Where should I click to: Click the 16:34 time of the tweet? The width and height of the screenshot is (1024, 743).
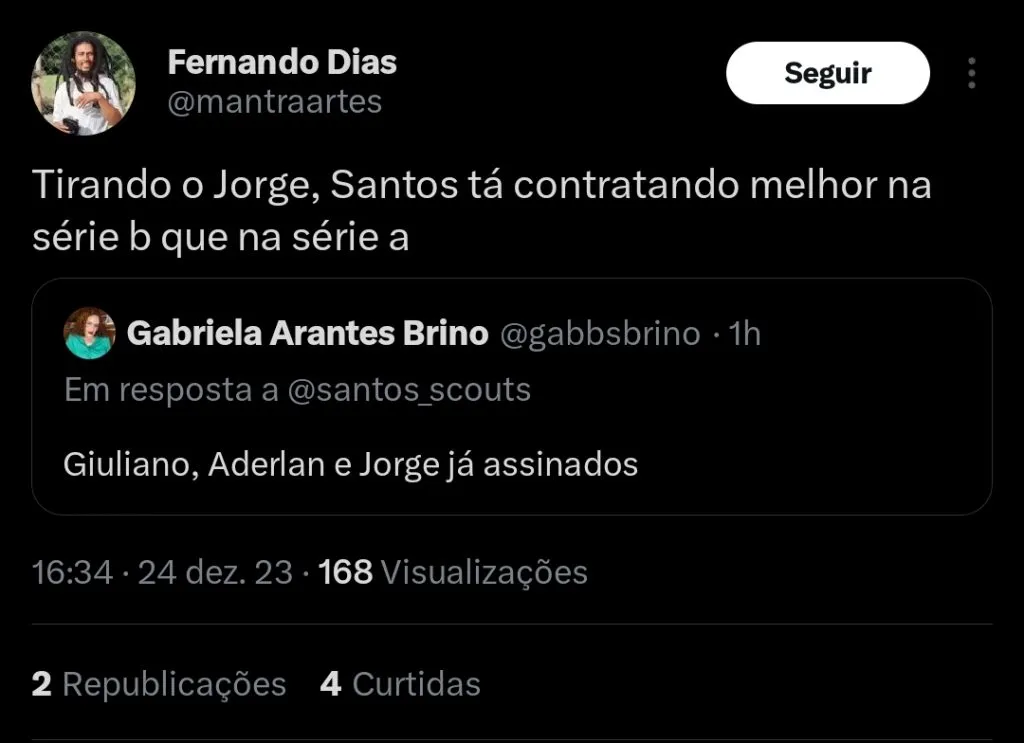(72, 572)
